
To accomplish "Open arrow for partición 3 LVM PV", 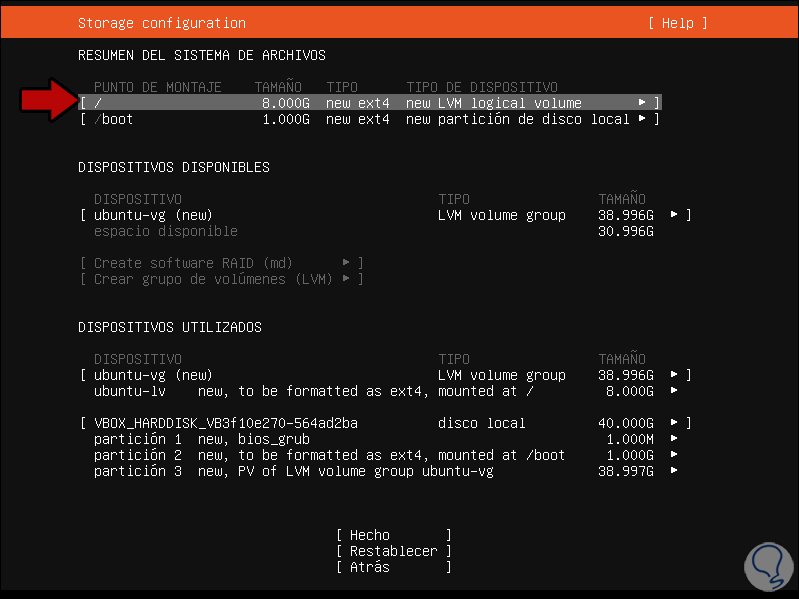I will 674,471.
